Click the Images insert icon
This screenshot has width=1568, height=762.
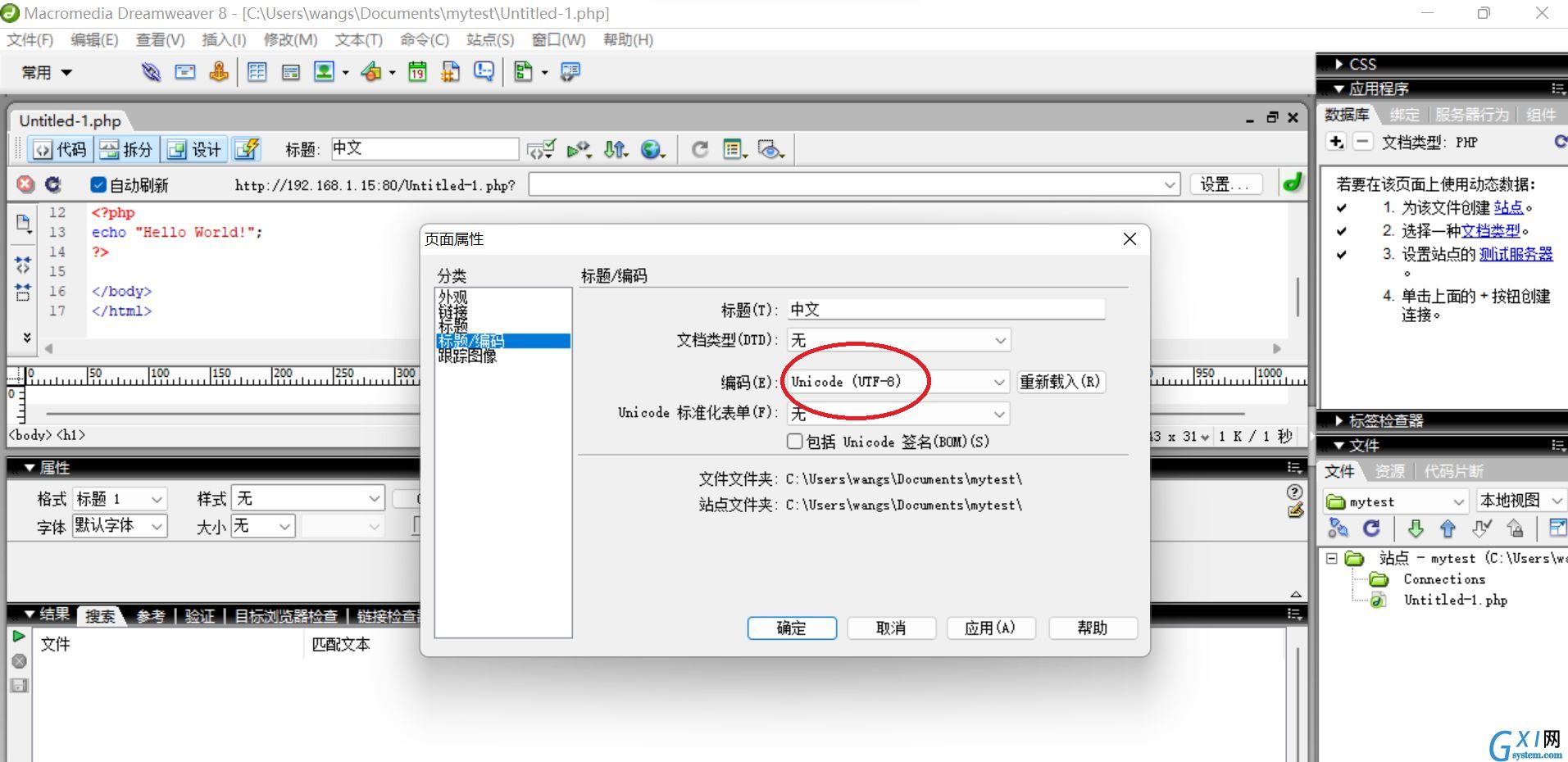(x=325, y=72)
